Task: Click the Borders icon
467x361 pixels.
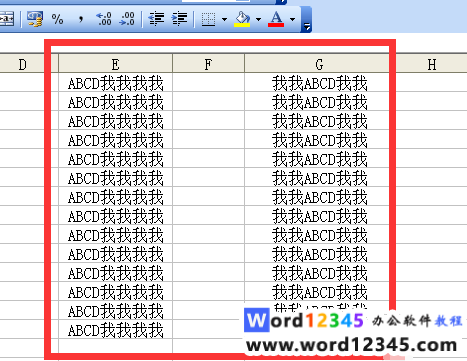Action: pos(209,19)
